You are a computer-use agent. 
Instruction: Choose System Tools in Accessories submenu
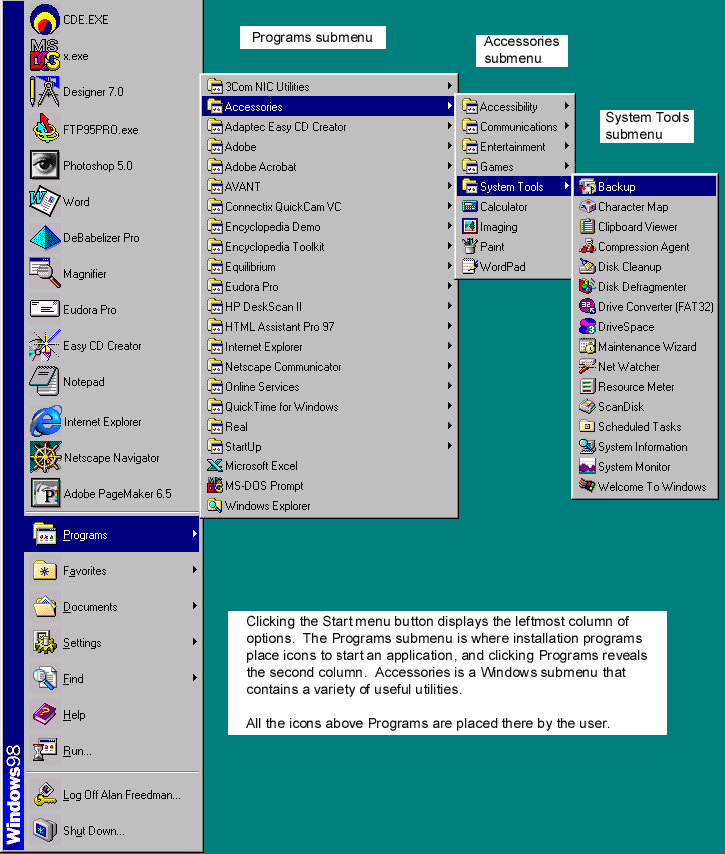tap(514, 186)
